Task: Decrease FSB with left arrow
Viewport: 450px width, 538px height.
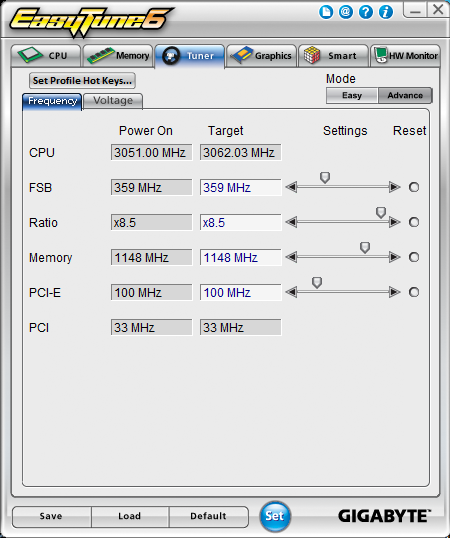Action: pos(291,187)
